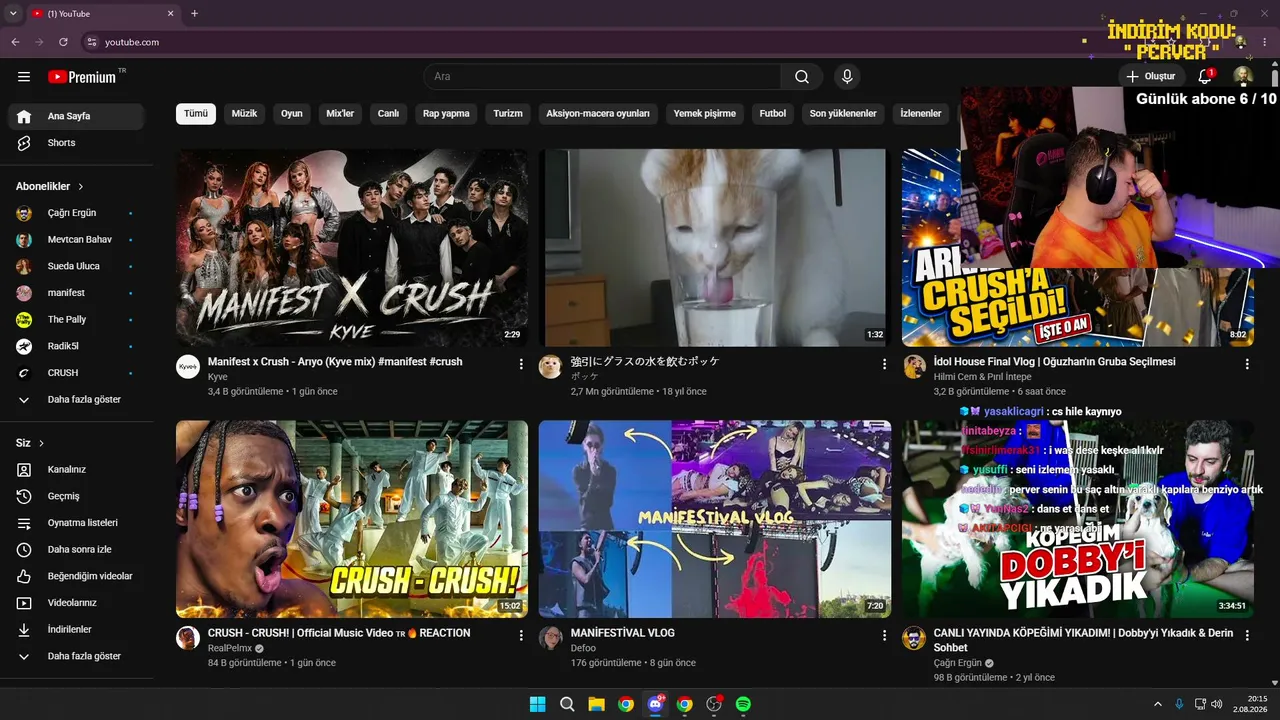The height and width of the screenshot is (720, 1280).
Task: Select the Canlı filter chip
Action: [x=388, y=114]
